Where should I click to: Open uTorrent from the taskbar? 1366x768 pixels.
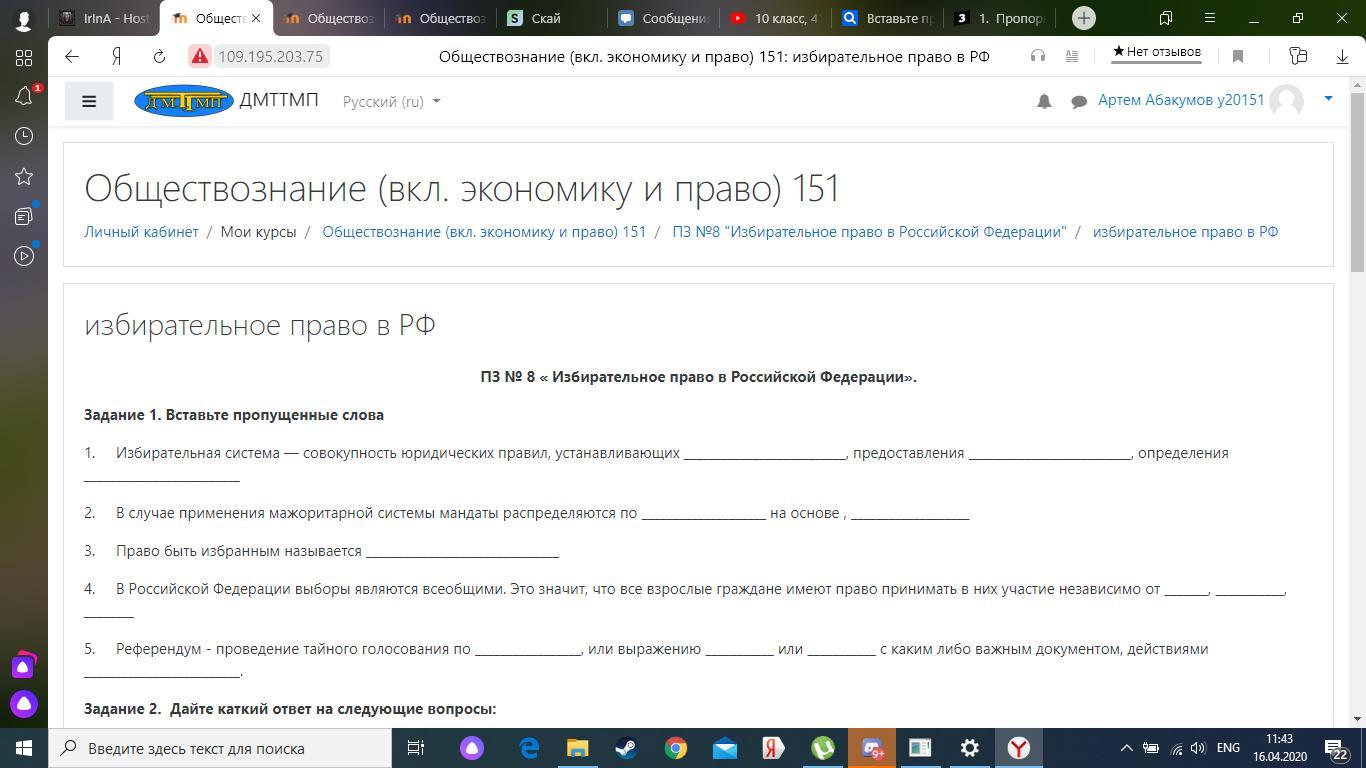tap(823, 748)
